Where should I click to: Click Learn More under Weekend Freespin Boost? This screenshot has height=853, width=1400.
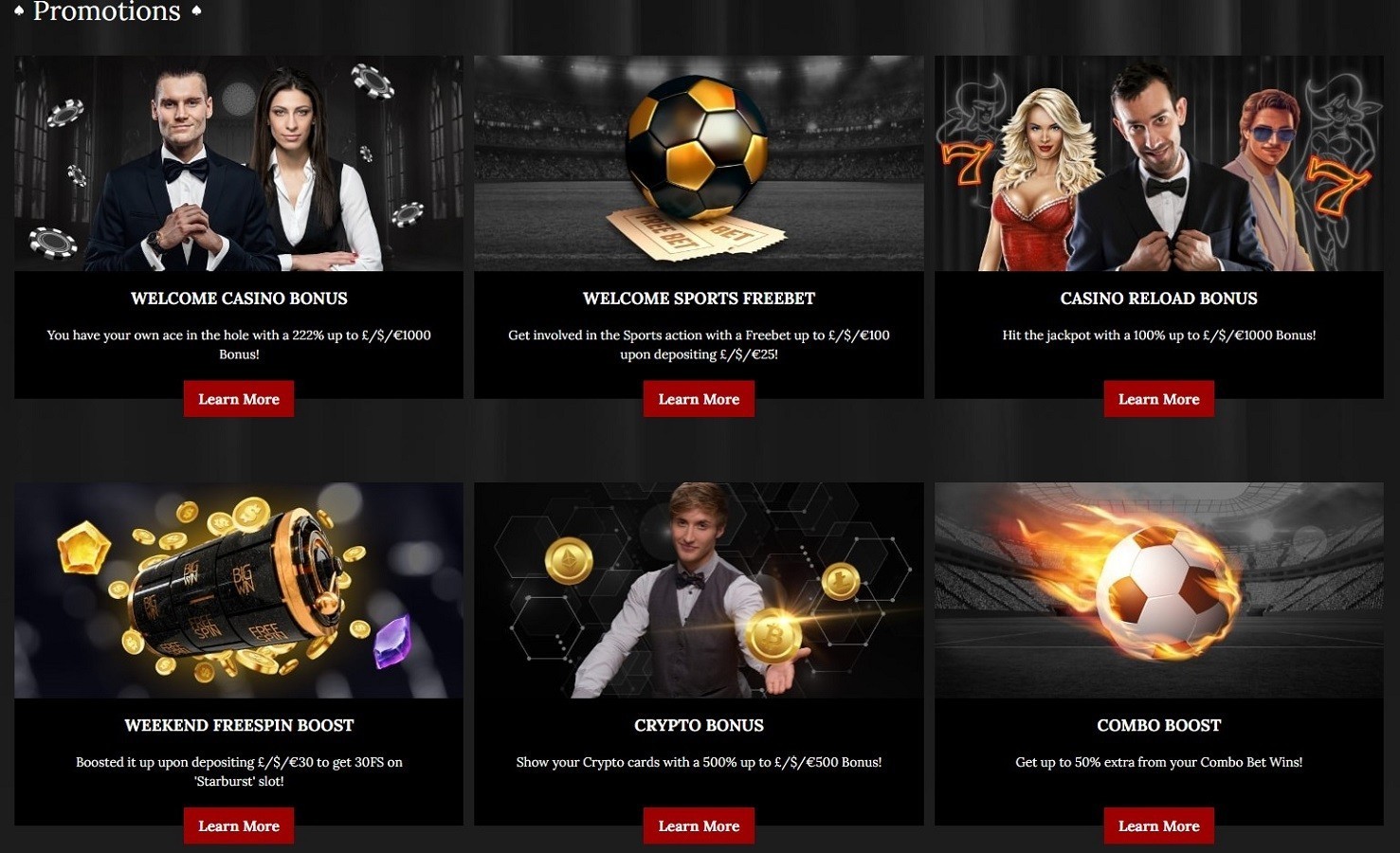pos(239,826)
